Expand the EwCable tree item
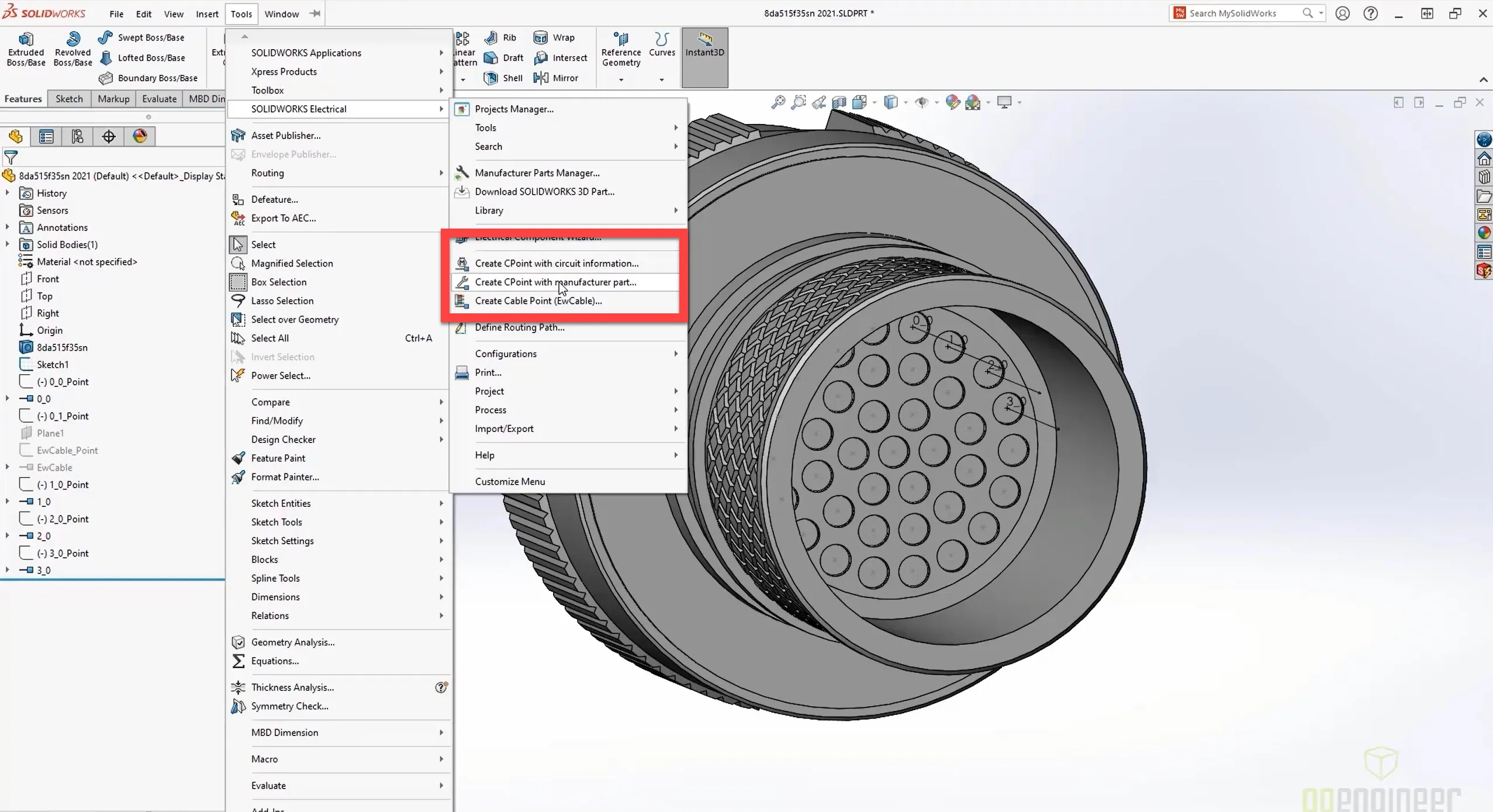Image resolution: width=1493 pixels, height=812 pixels. 8,467
